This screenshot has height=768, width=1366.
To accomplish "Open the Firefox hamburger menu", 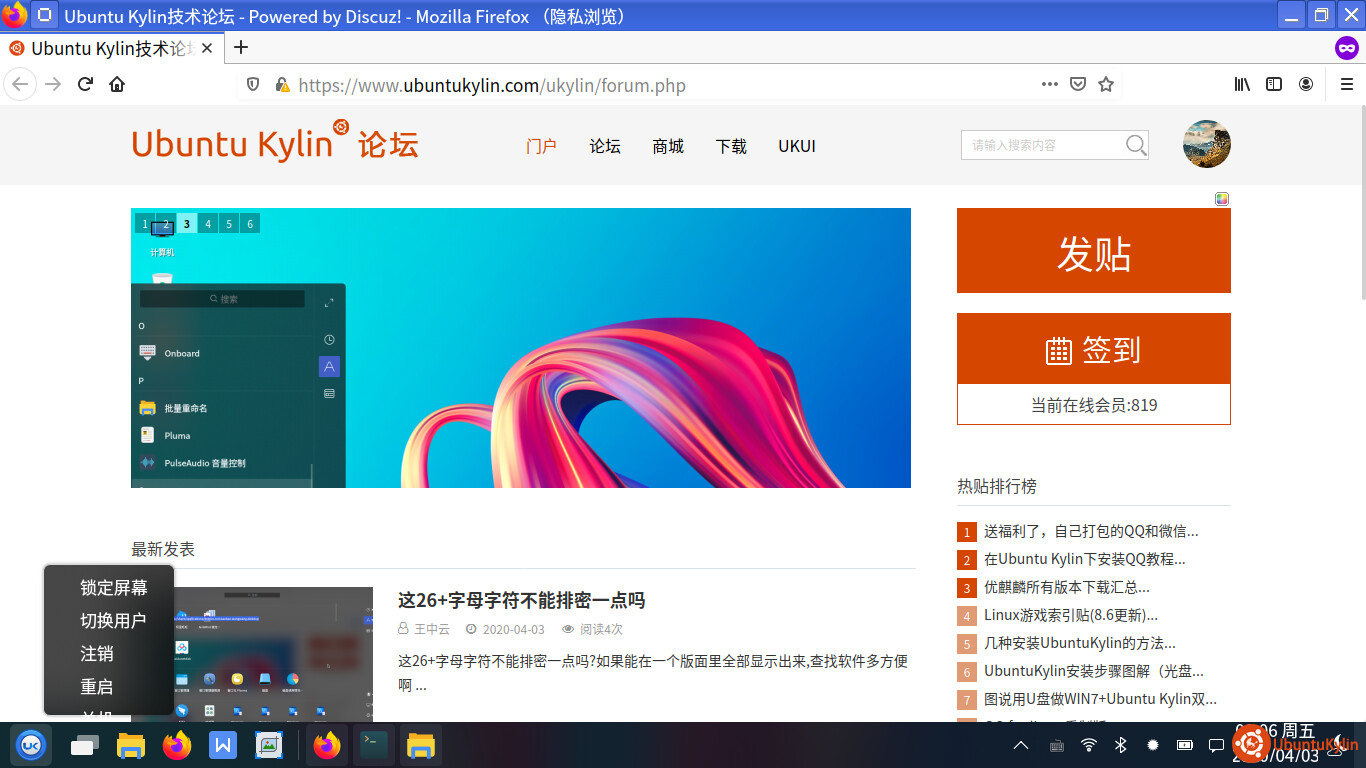I will point(1347,85).
